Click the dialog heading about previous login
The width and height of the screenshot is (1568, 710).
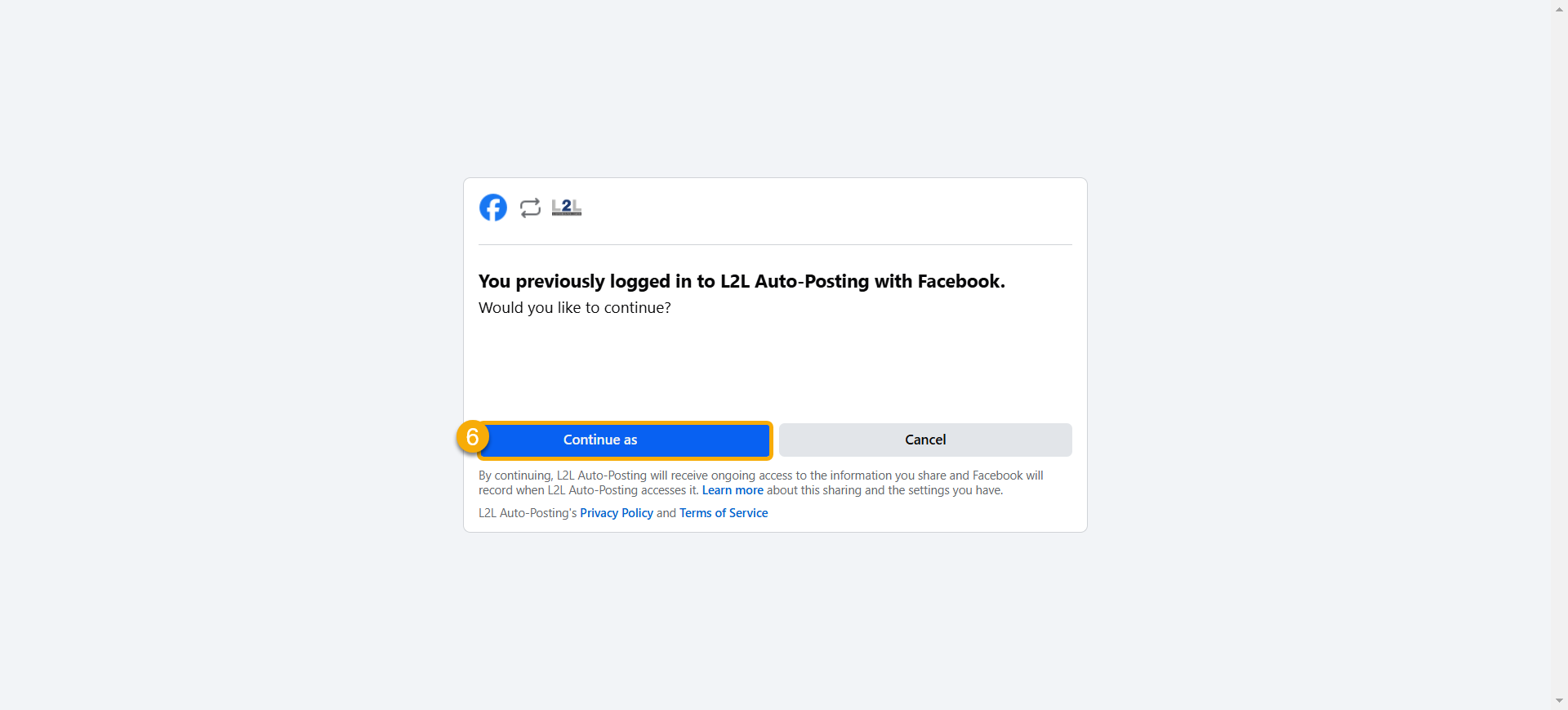[x=742, y=281]
